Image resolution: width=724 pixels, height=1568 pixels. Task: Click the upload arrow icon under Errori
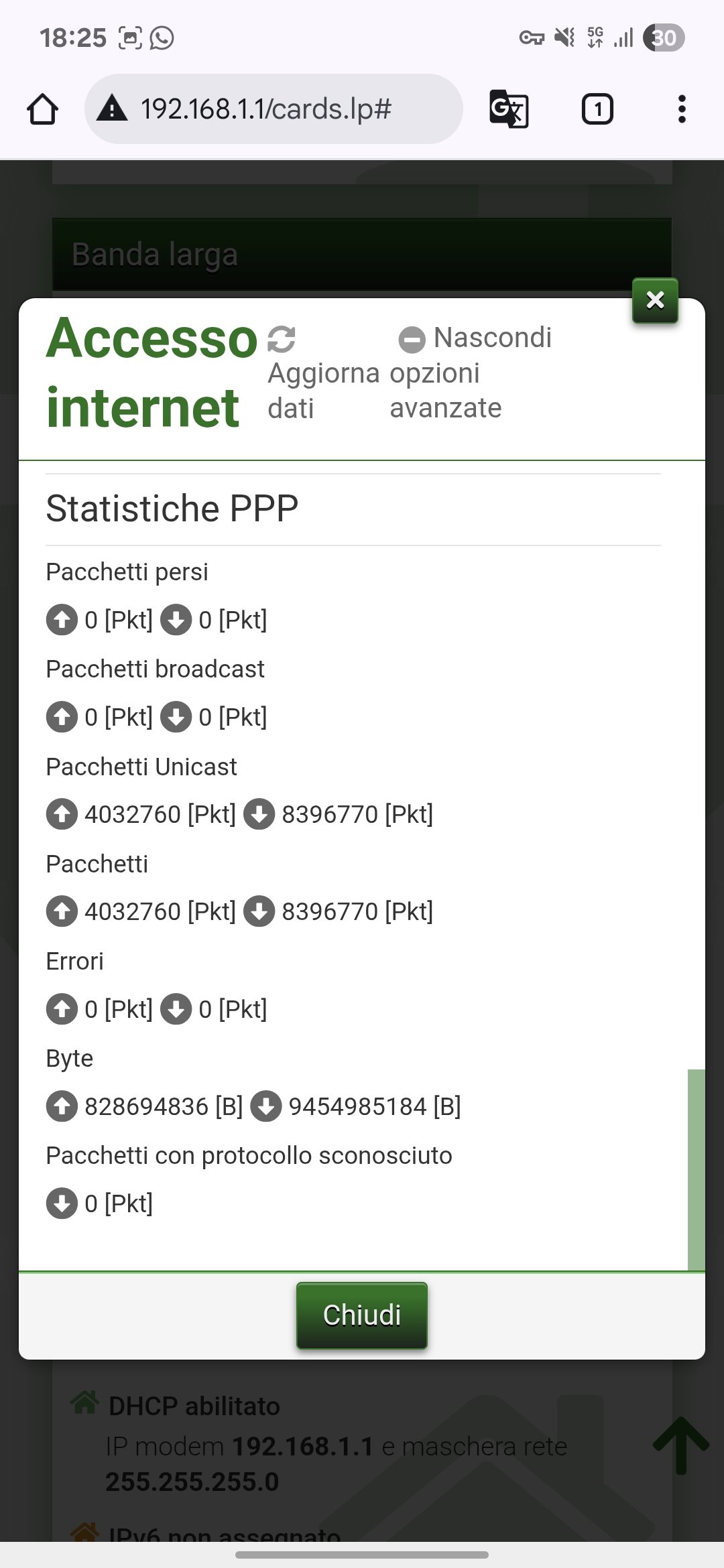pos(62,1009)
